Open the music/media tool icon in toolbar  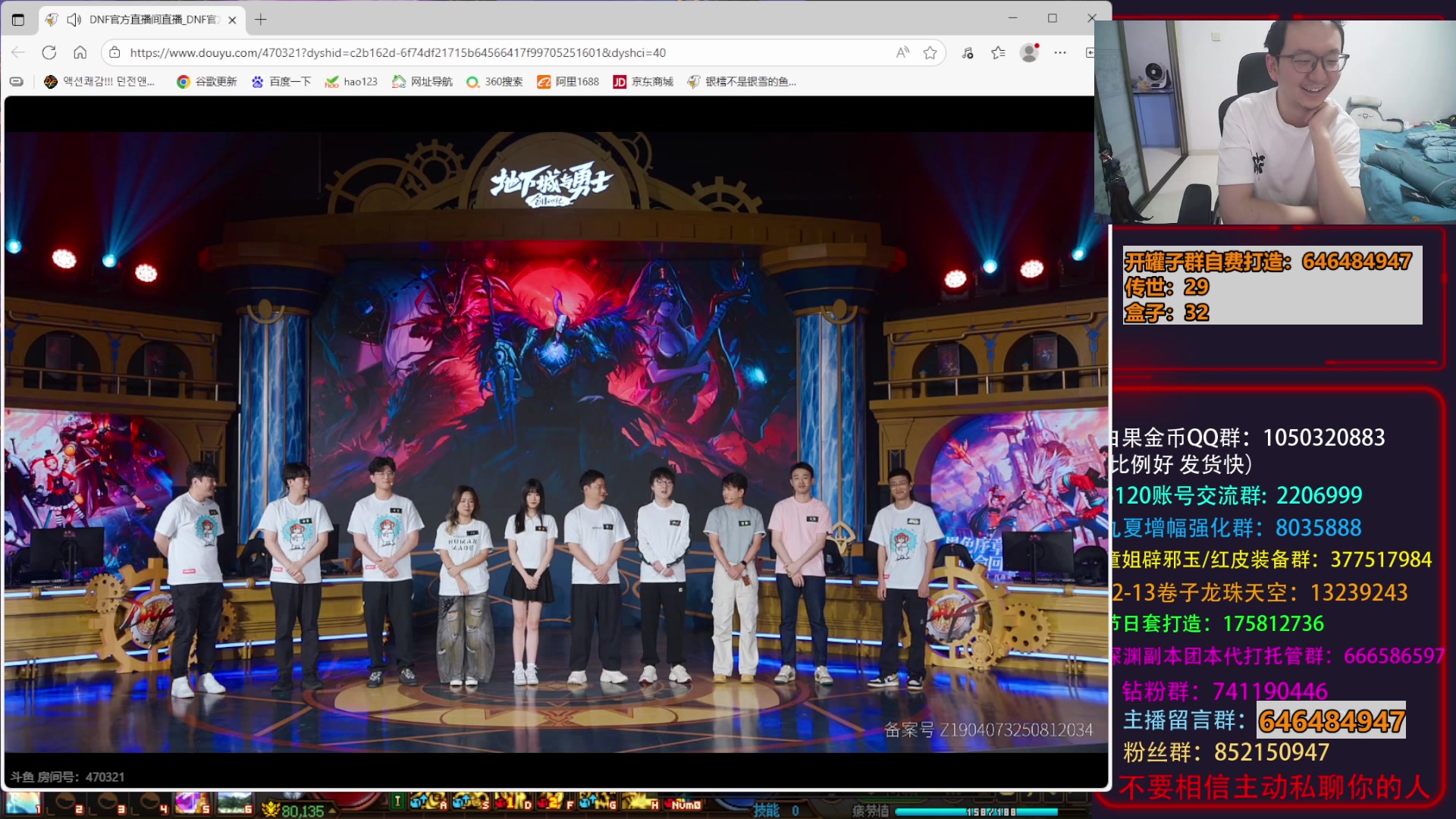tap(968, 52)
